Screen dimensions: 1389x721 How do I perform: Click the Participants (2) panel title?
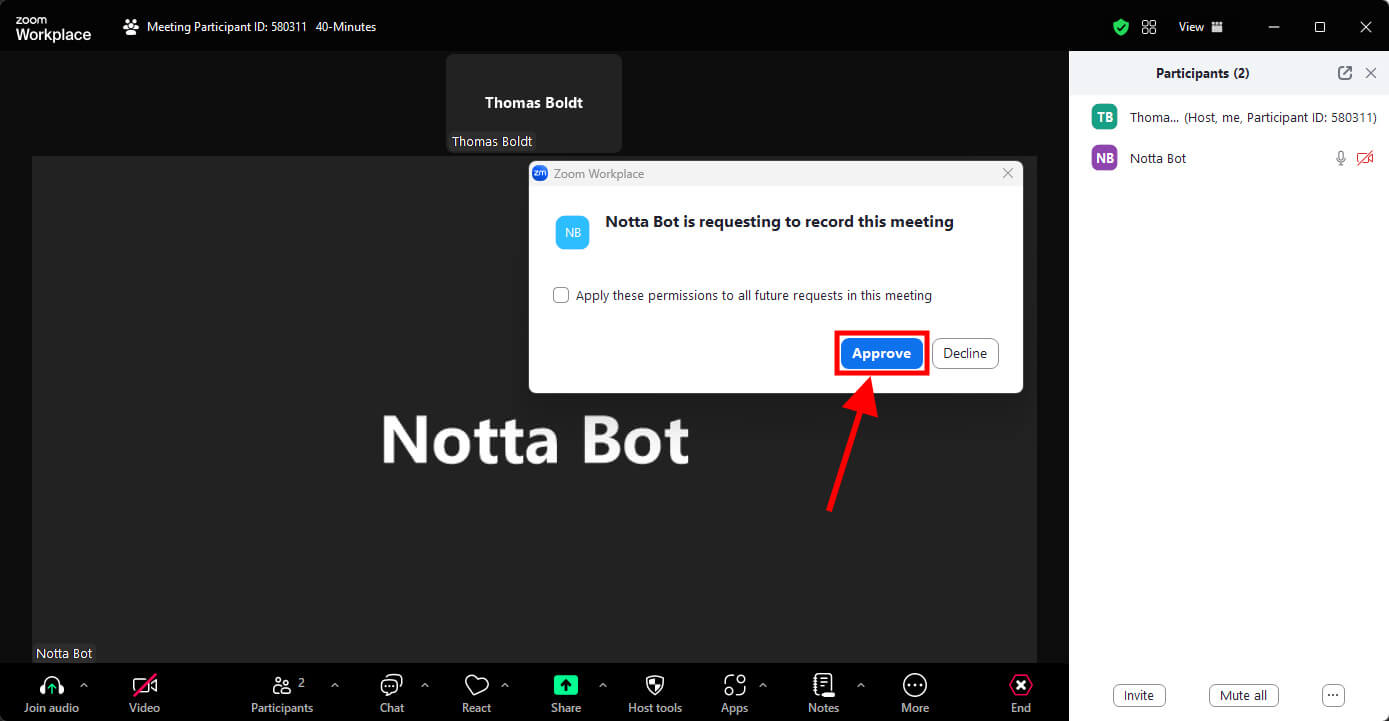[1202, 73]
